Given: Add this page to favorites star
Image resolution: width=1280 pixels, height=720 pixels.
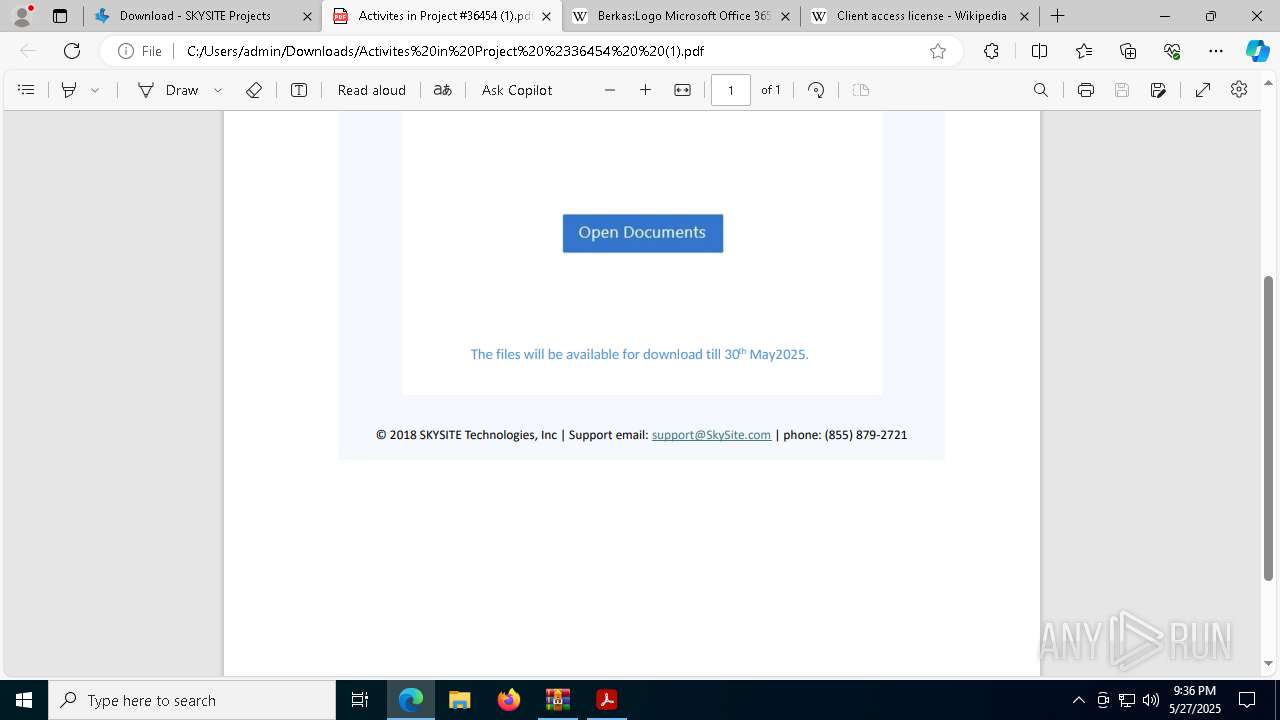Looking at the screenshot, I should 938,51.
